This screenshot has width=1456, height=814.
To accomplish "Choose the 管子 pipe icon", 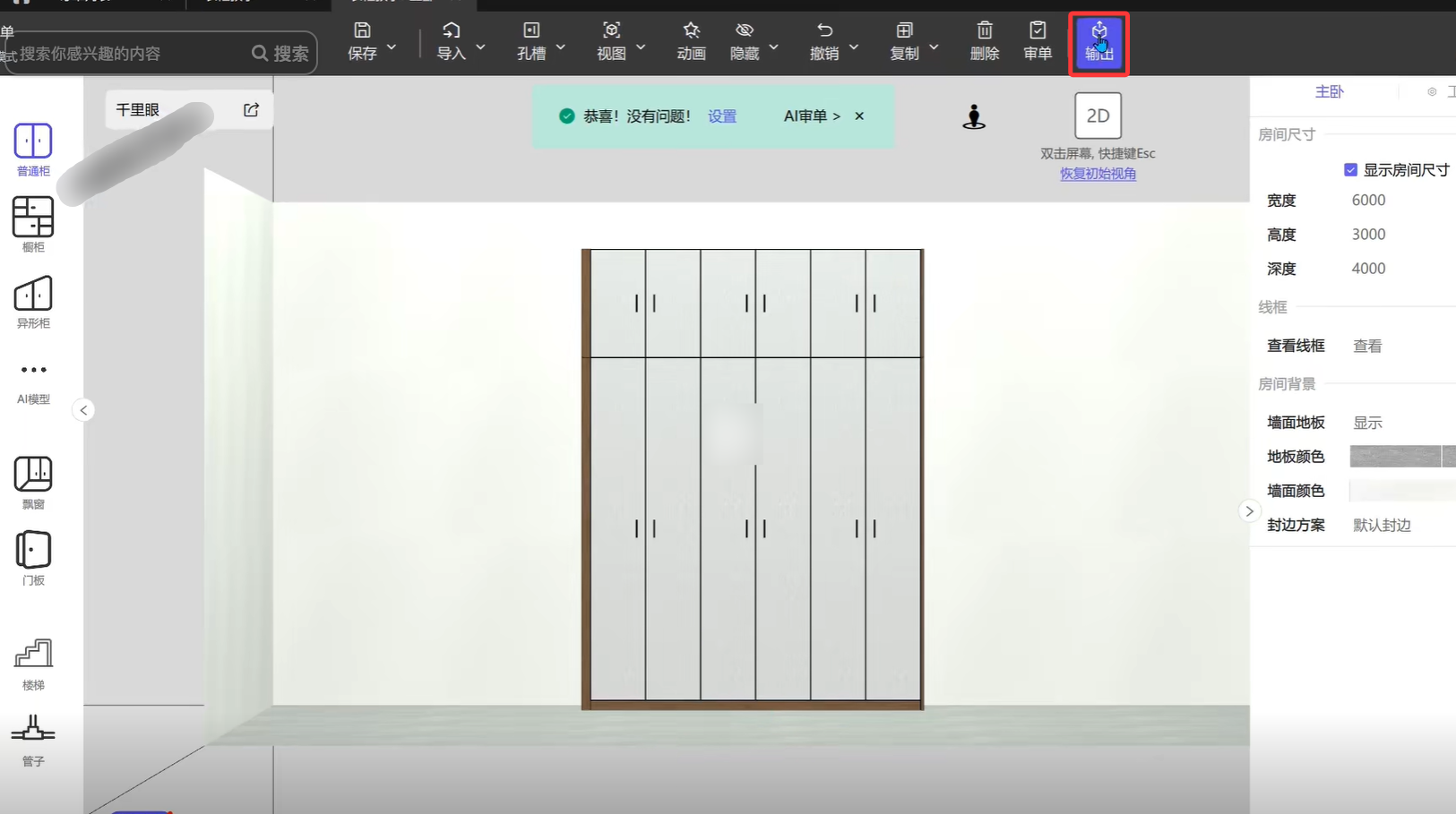I will coord(33,729).
